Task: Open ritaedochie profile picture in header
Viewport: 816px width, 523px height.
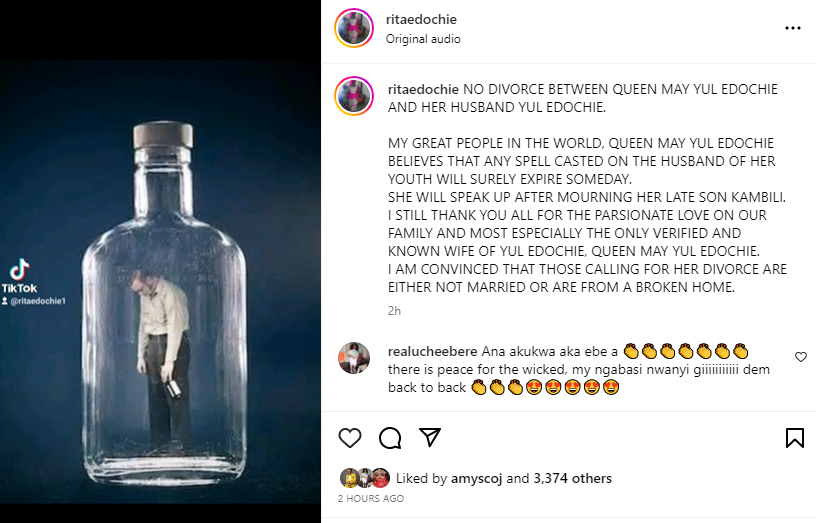Action: [356, 28]
